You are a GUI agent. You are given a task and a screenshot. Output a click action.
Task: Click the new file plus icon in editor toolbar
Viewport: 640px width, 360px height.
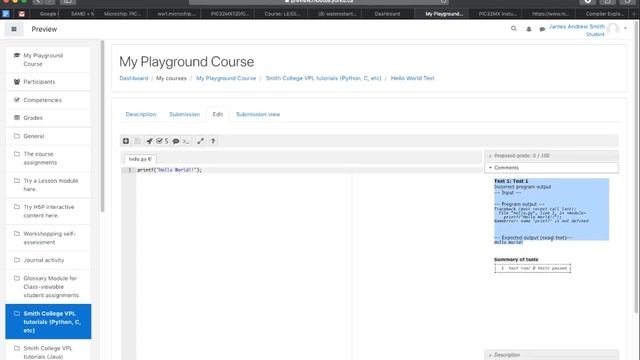(126, 141)
